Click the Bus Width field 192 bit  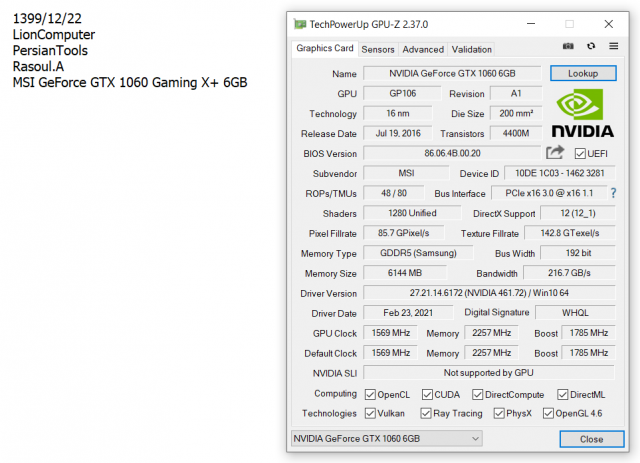578,253
